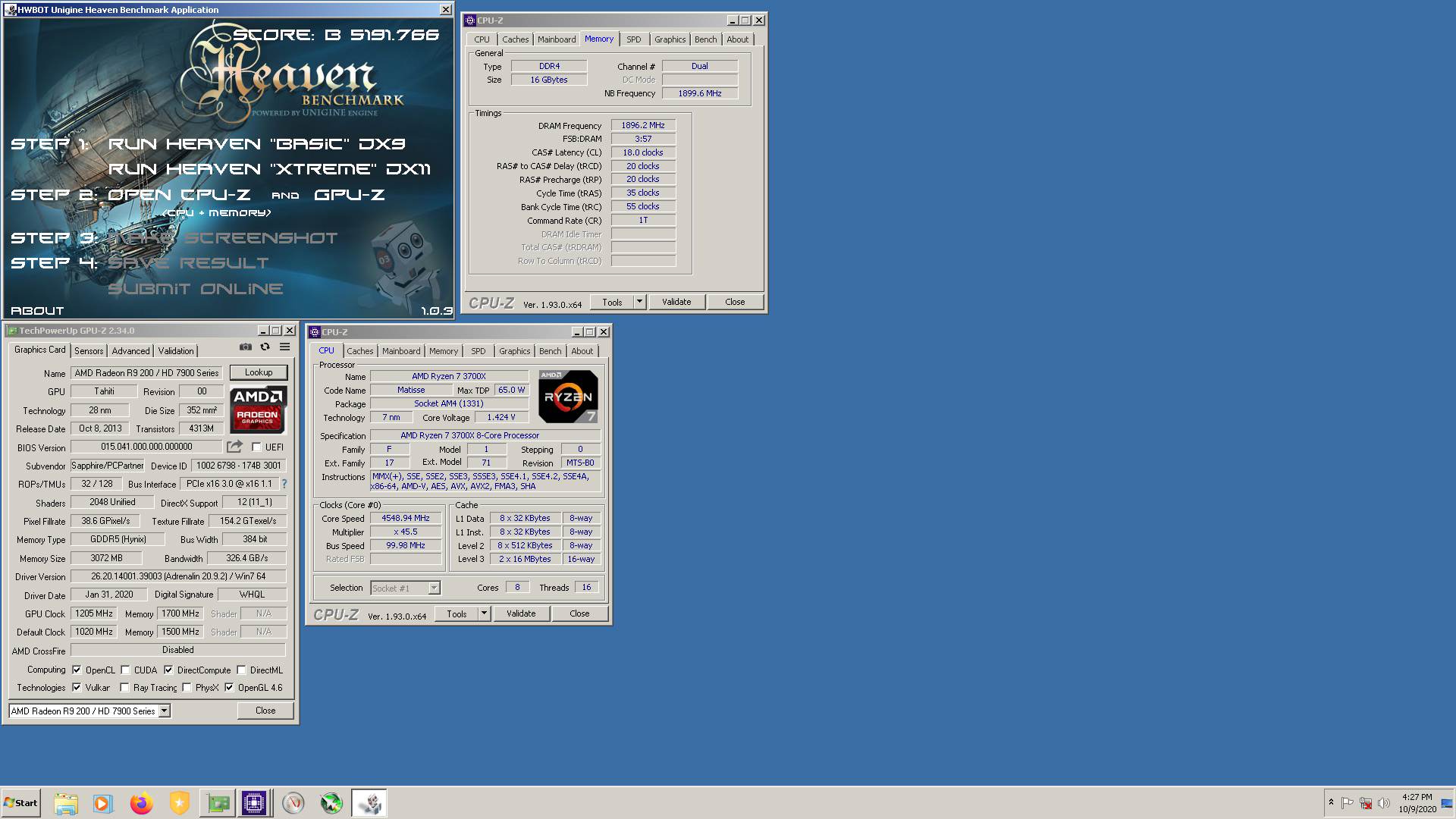
Task: Open the Windows Start button
Action: click(20, 803)
